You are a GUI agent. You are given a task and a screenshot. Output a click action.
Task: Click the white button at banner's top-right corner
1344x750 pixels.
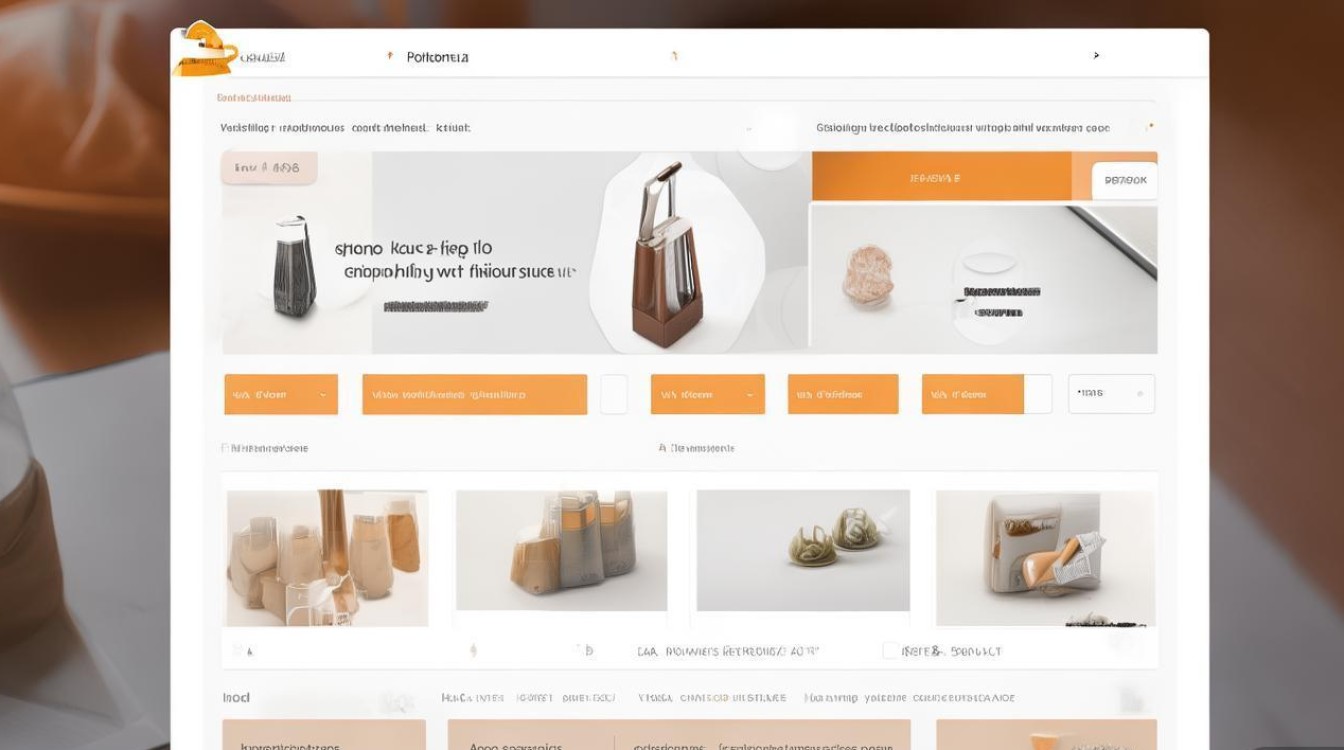point(1125,181)
